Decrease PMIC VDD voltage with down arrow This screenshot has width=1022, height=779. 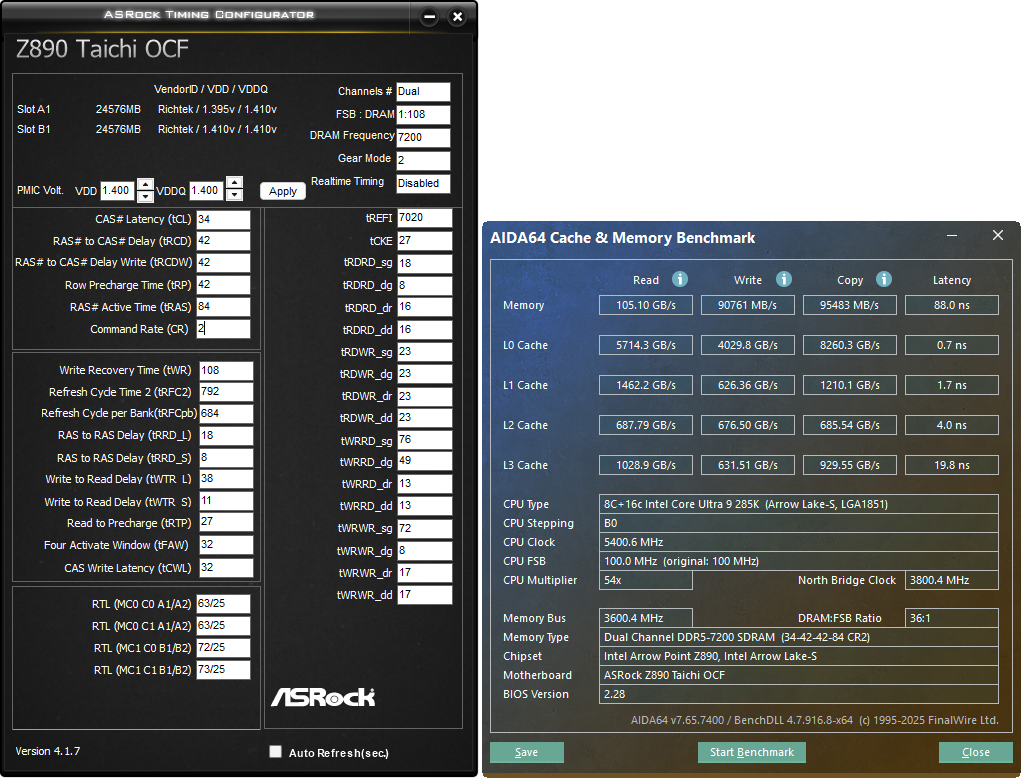pyautogui.click(x=145, y=196)
